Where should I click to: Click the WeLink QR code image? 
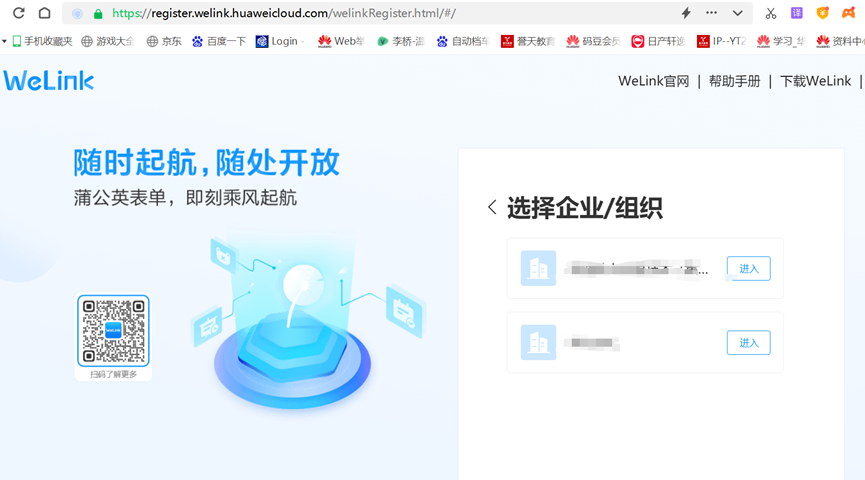pos(113,331)
